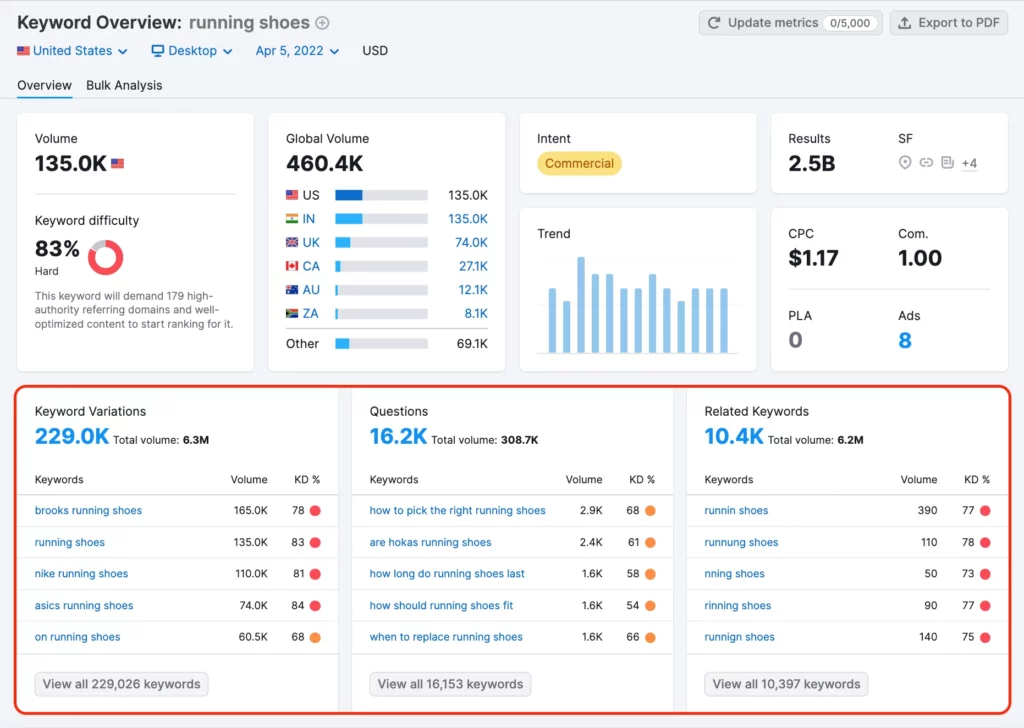Click the $1.17 CPC value
Screen dimensions: 1024x728
813,258
